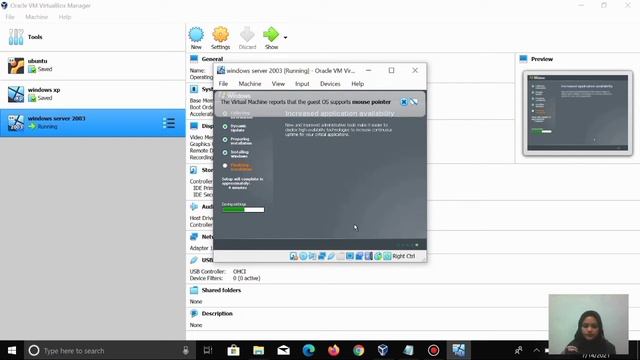
Task: Click the Show toolbar button
Action: pyautogui.click(x=271, y=38)
